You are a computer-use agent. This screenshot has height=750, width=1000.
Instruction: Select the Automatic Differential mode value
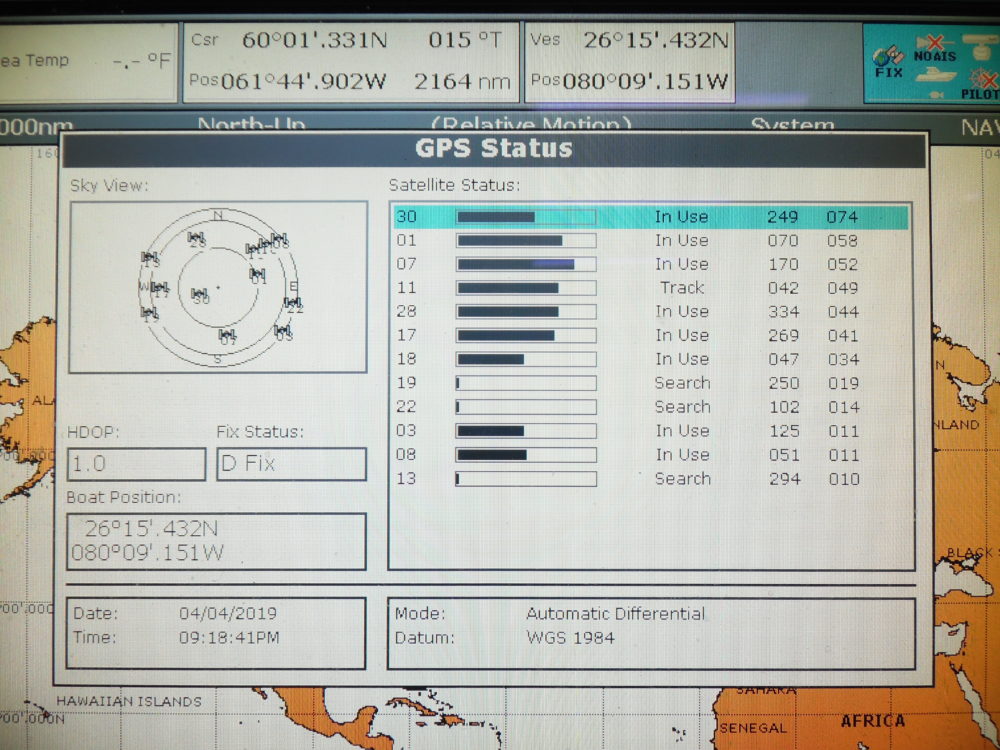615,614
